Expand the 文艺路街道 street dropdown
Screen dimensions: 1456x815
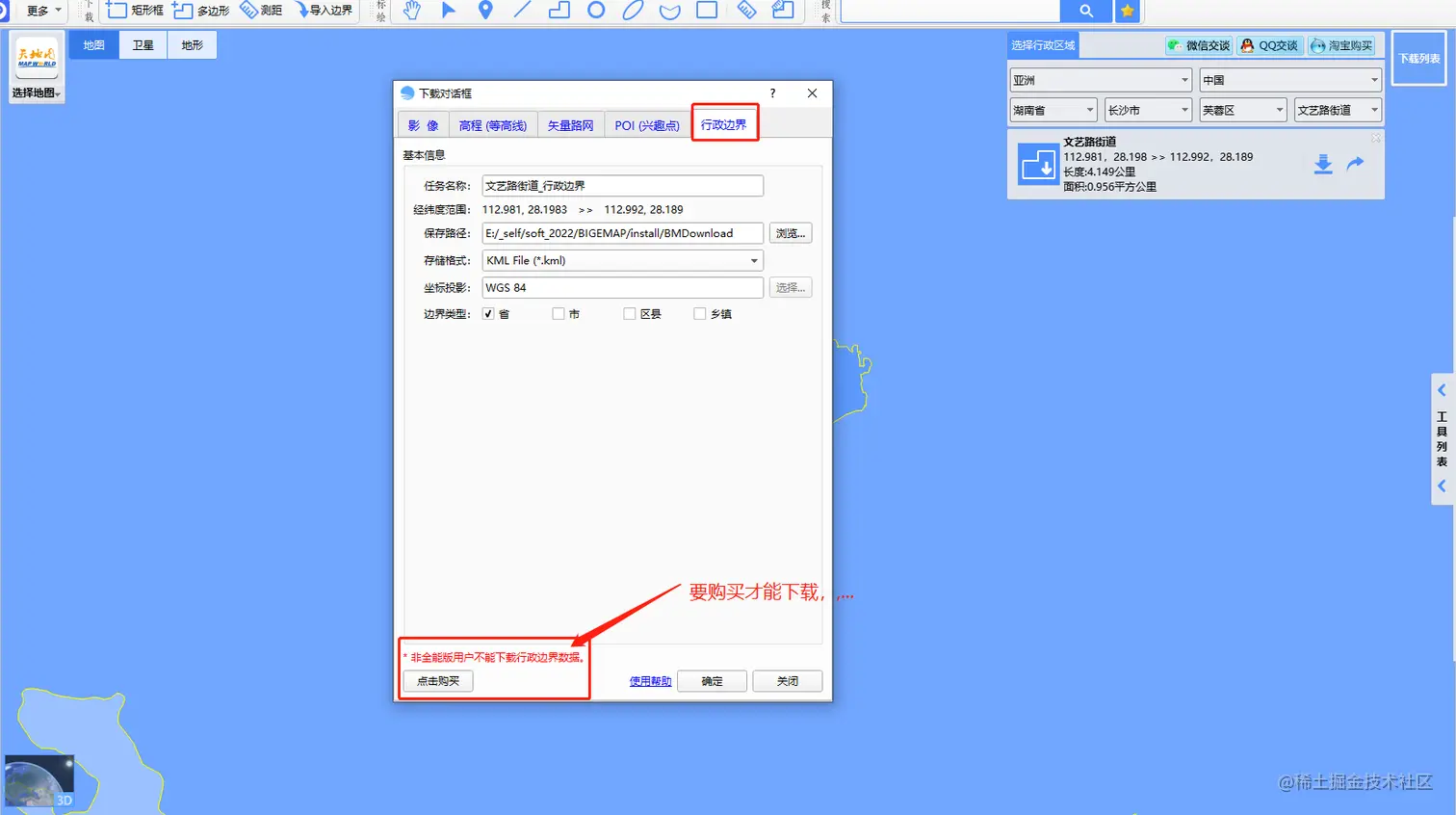(x=1339, y=110)
